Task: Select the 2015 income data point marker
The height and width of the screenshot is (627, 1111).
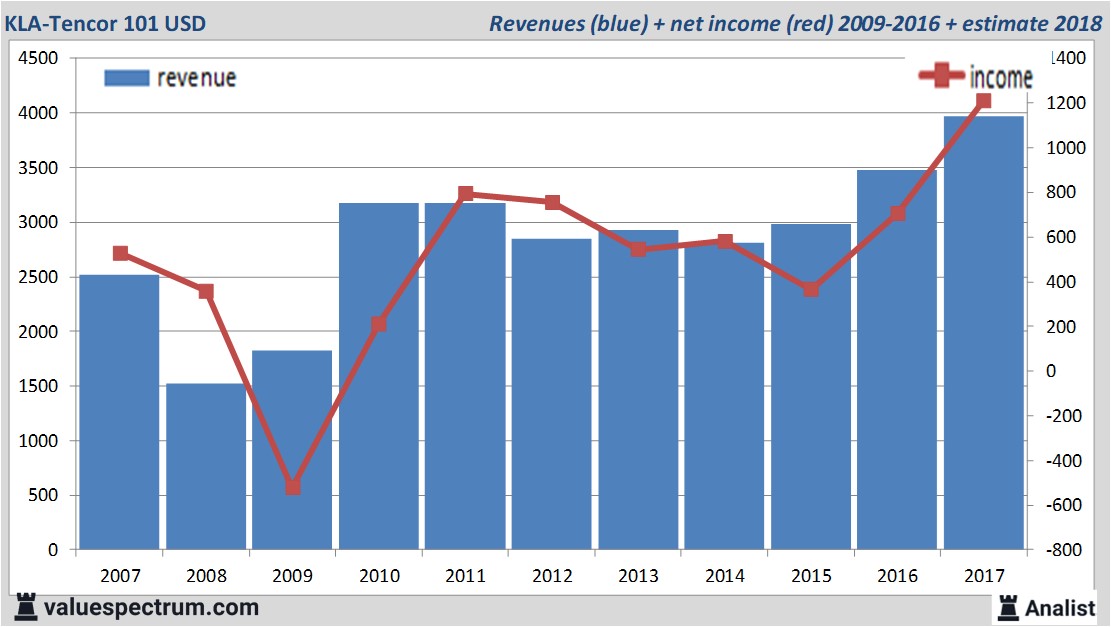Action: (x=811, y=289)
